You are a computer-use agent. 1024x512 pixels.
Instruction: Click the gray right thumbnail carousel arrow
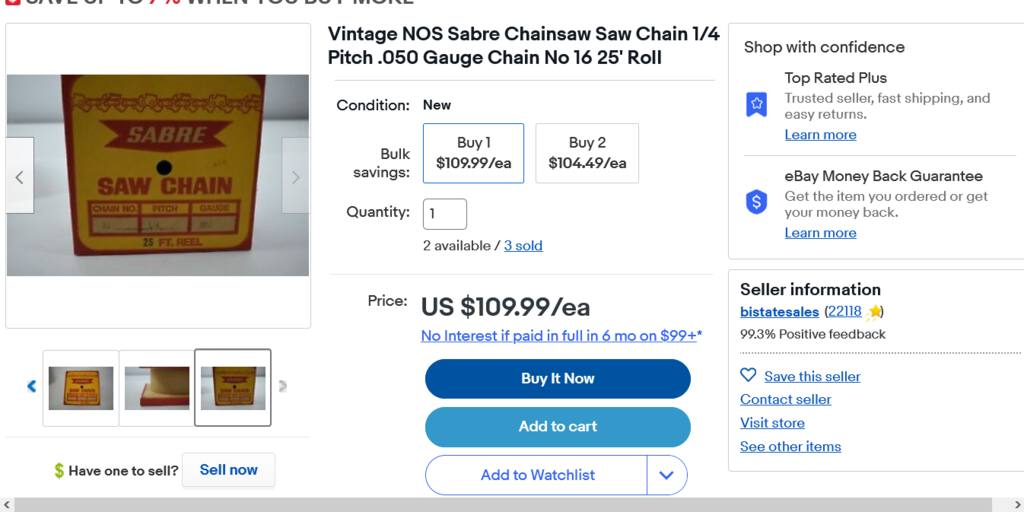pos(283,386)
